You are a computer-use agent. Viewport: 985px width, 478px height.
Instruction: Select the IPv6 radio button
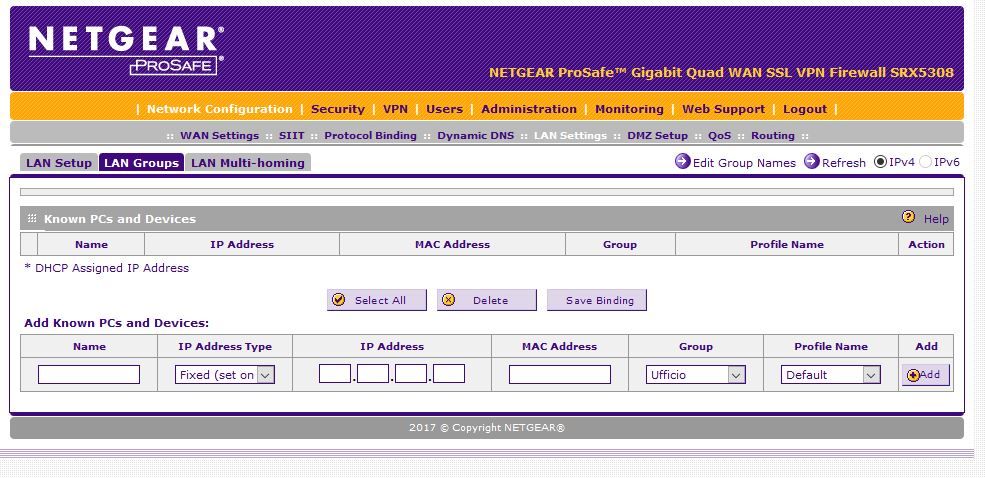(925, 162)
